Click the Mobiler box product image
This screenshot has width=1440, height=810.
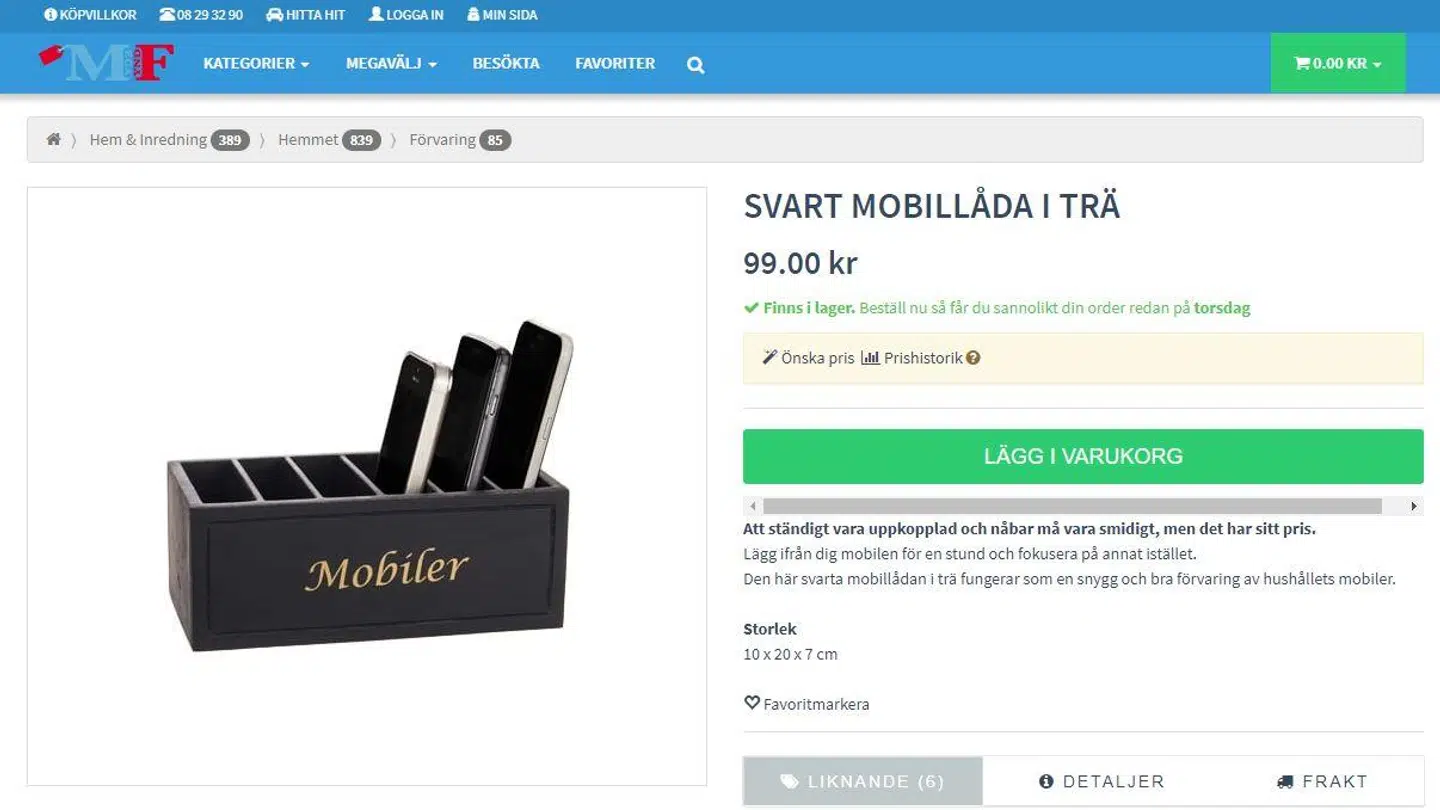(x=368, y=487)
